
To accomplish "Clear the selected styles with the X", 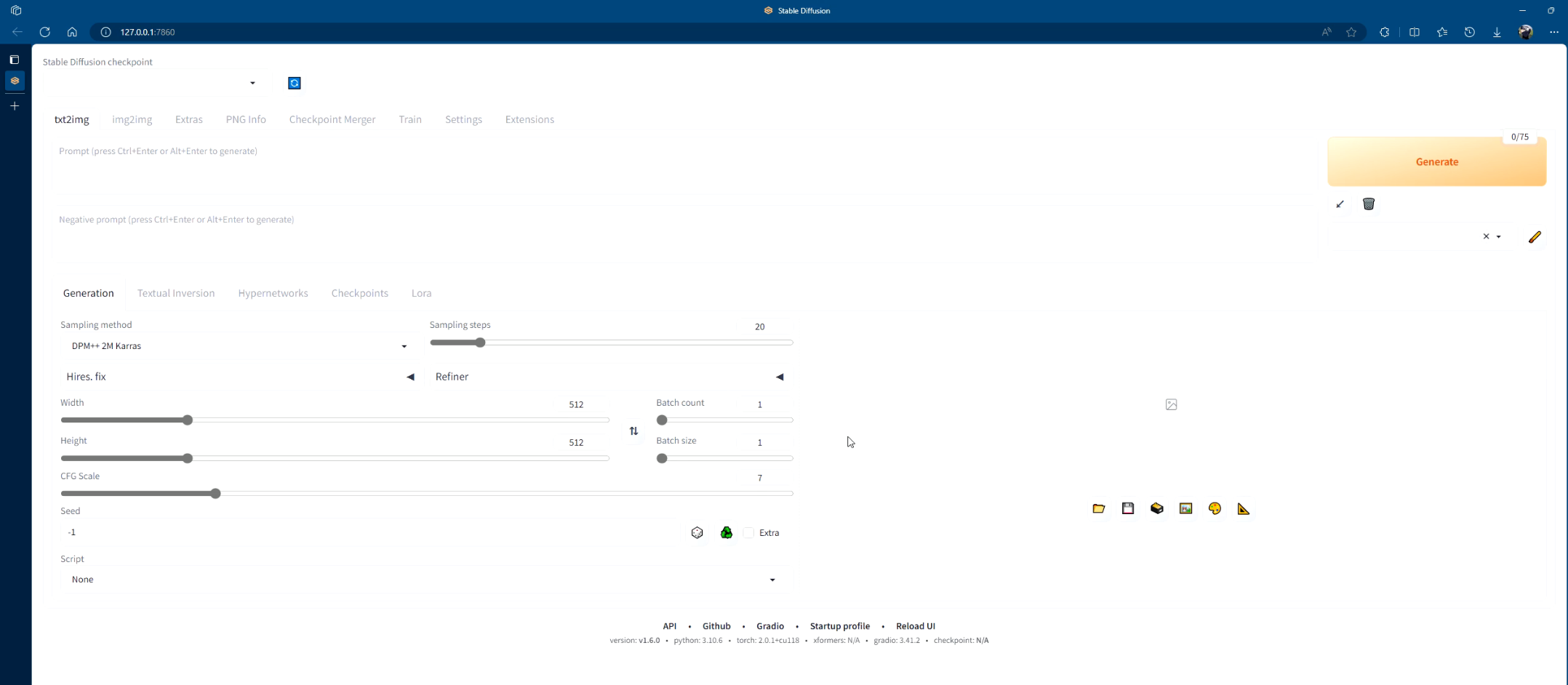I will pos(1486,236).
